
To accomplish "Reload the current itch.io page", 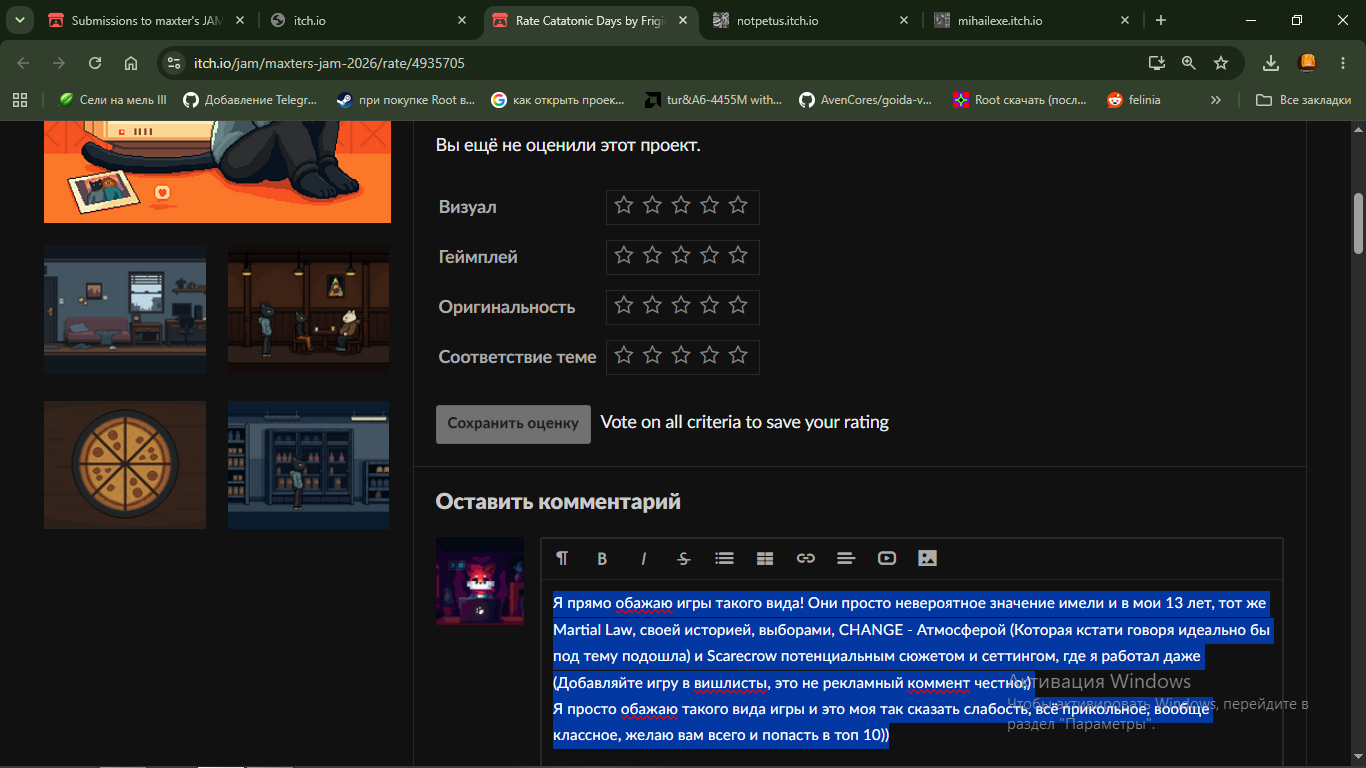I will 95,63.
